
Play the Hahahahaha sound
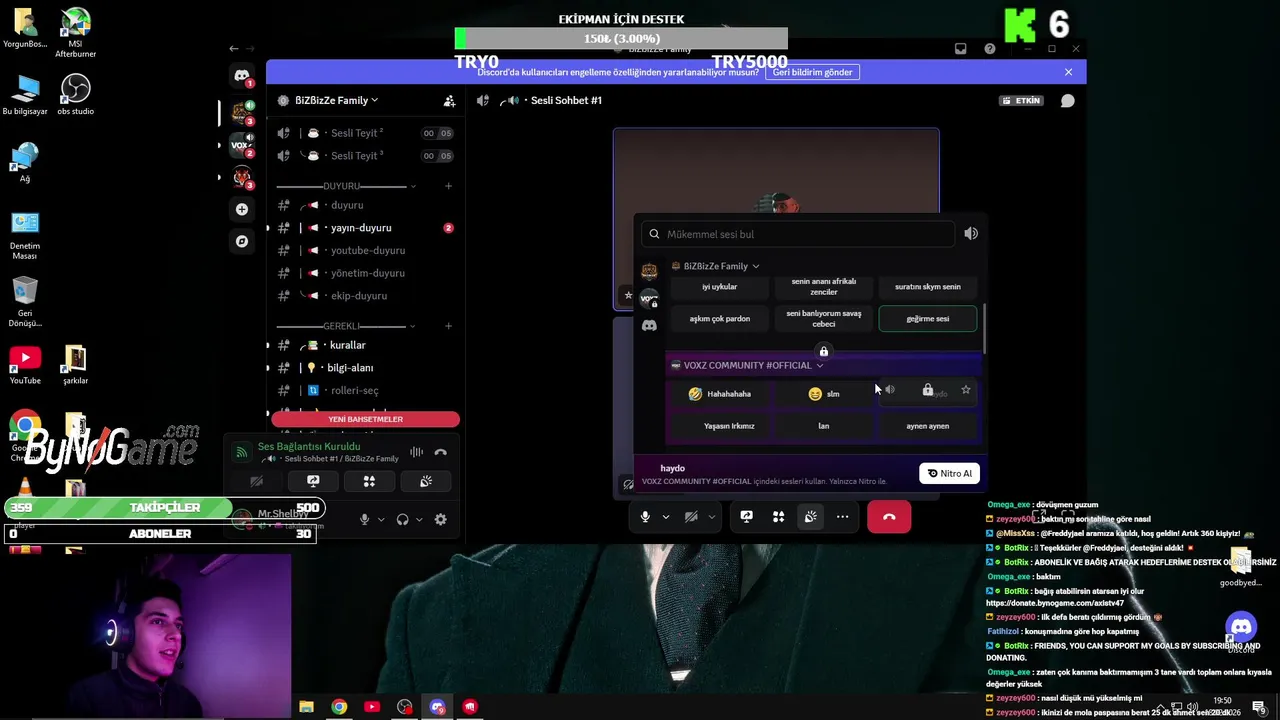click(x=720, y=394)
